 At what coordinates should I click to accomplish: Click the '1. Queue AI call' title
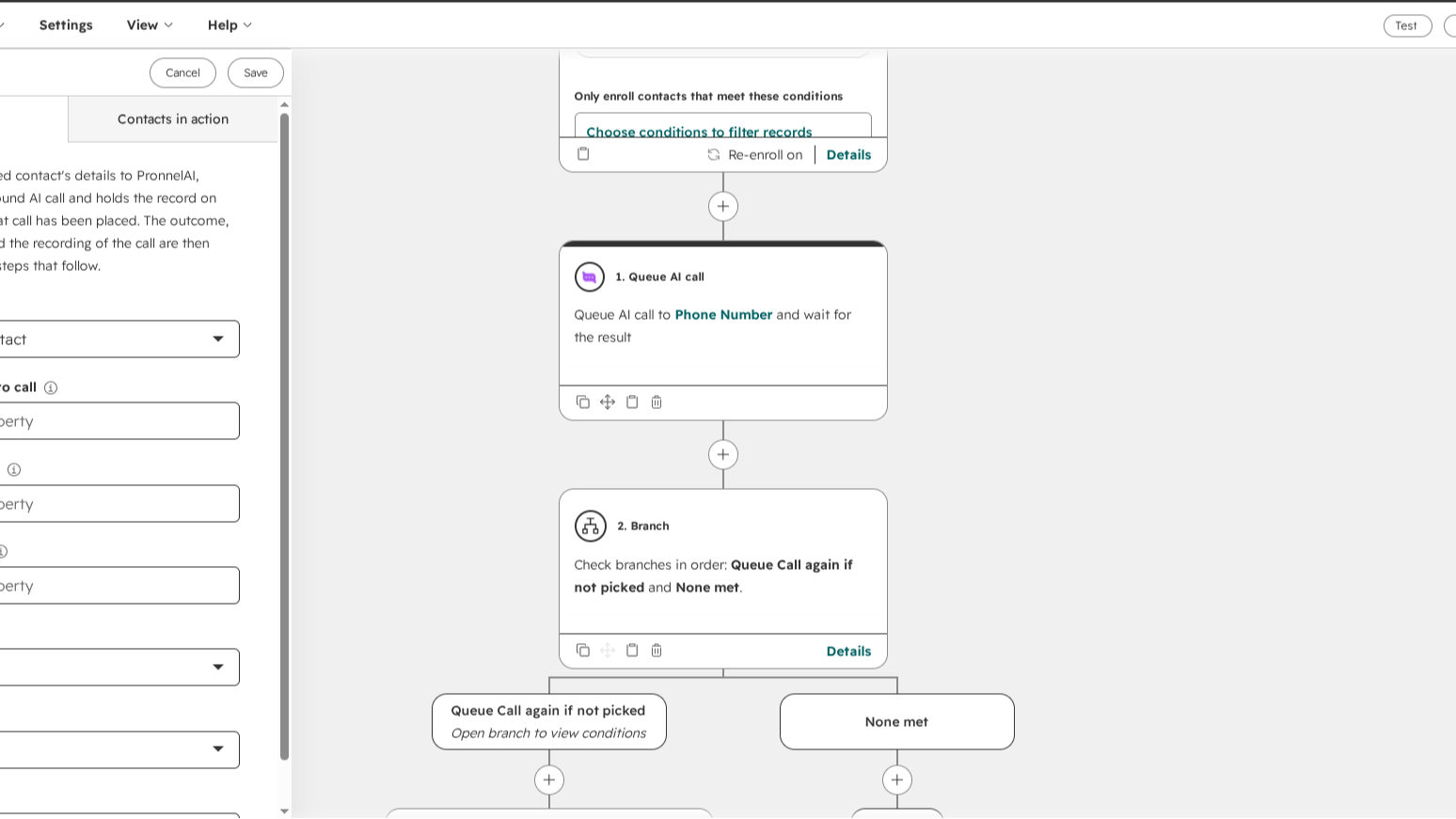tap(659, 277)
